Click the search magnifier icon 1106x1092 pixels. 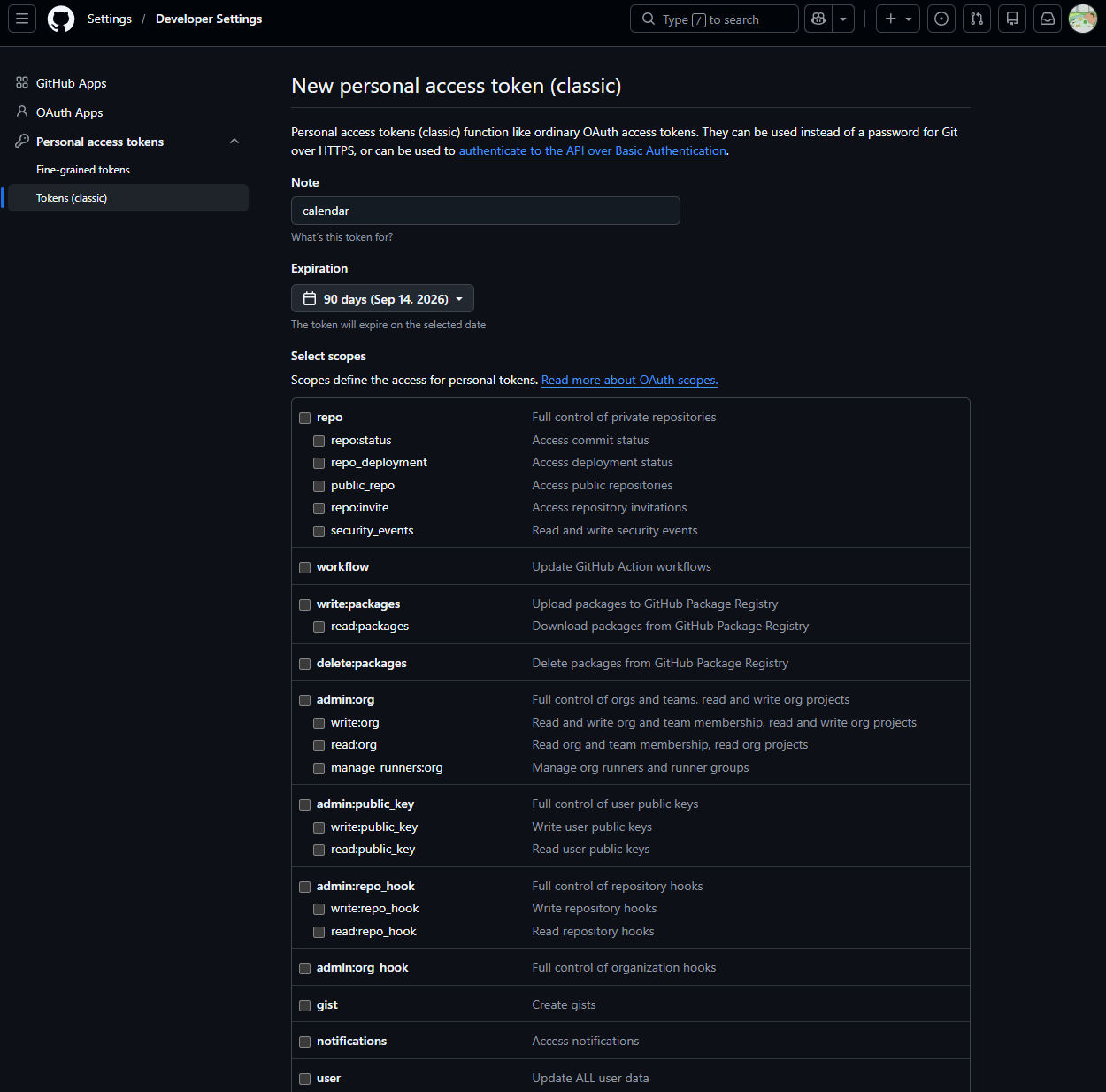(649, 19)
